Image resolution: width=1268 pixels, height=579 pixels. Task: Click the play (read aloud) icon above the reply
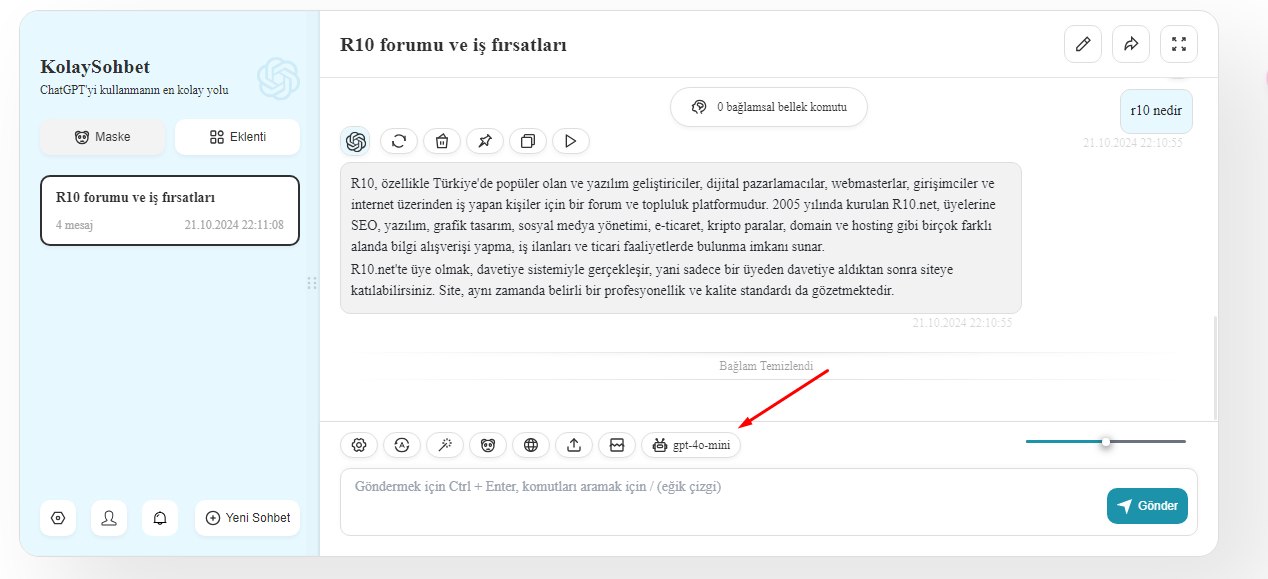(570, 141)
